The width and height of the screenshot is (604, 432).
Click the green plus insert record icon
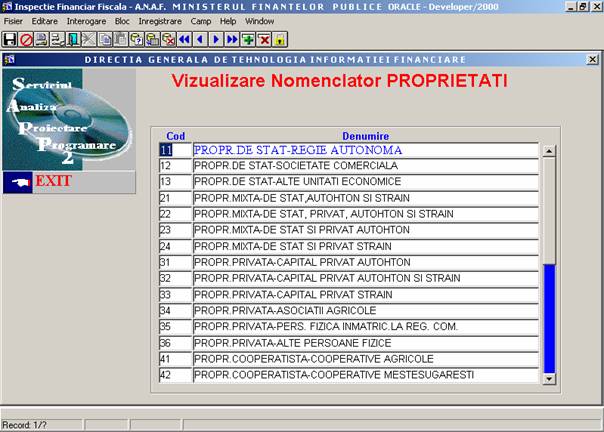[x=248, y=40]
